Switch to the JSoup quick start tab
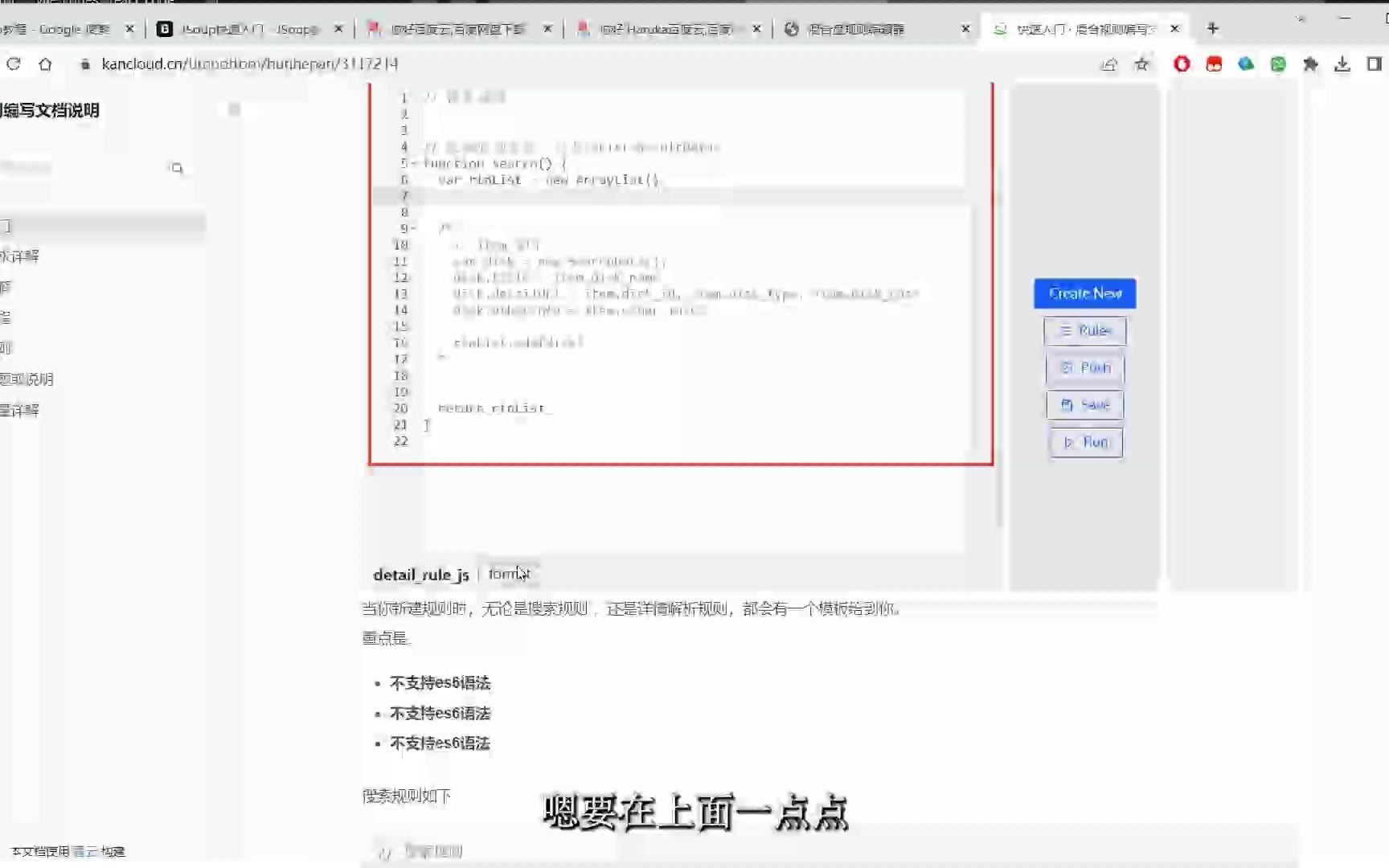This screenshot has width=1389, height=868. pos(249,29)
